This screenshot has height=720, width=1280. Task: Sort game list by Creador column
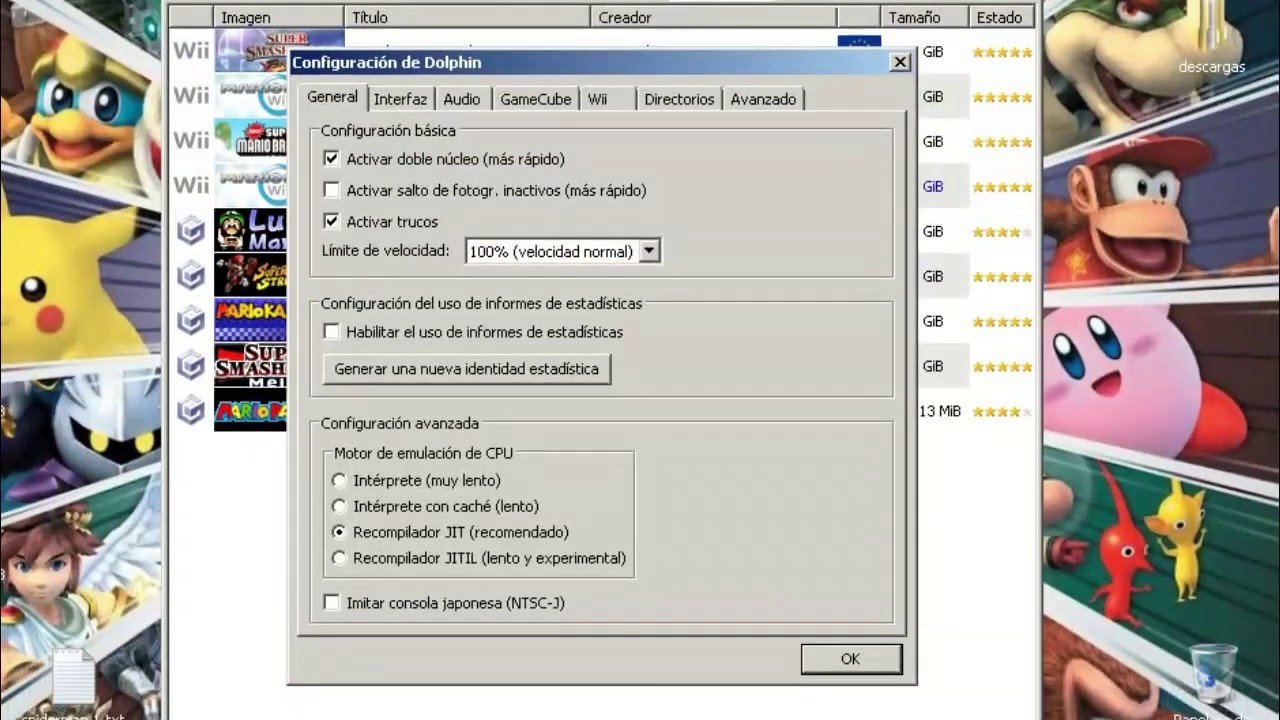713,17
